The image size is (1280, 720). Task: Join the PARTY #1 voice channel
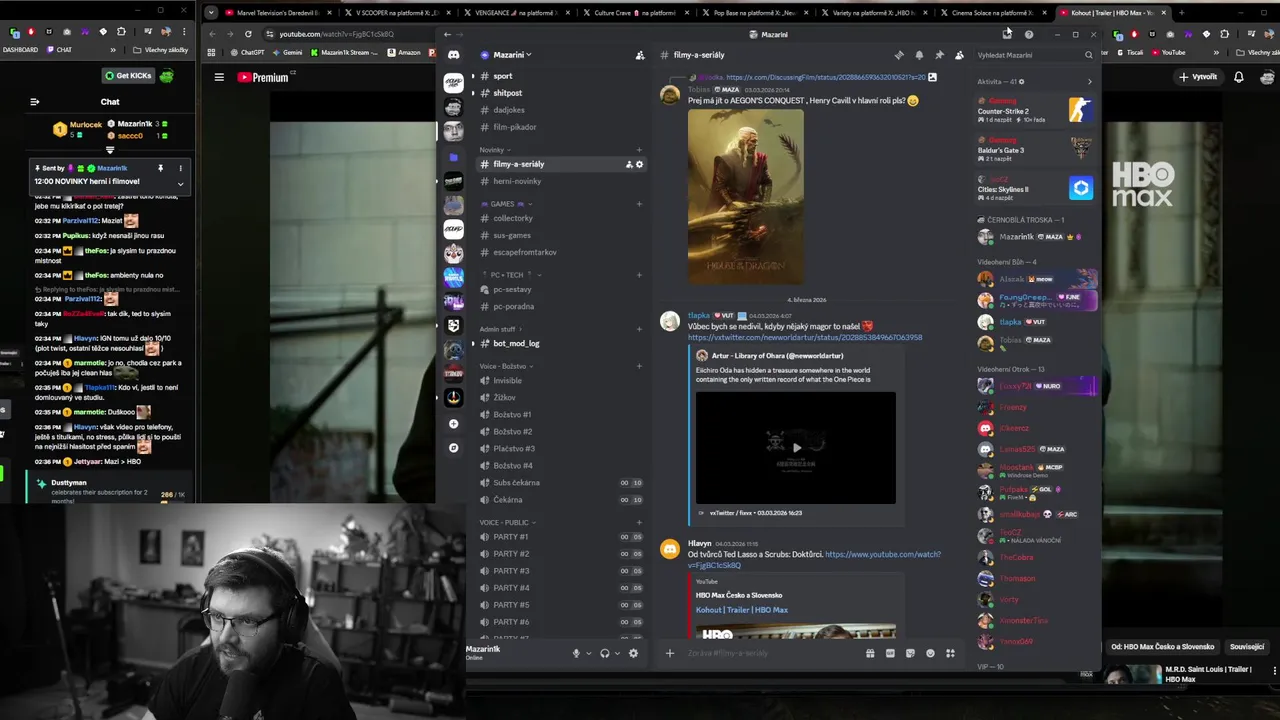coord(561,537)
